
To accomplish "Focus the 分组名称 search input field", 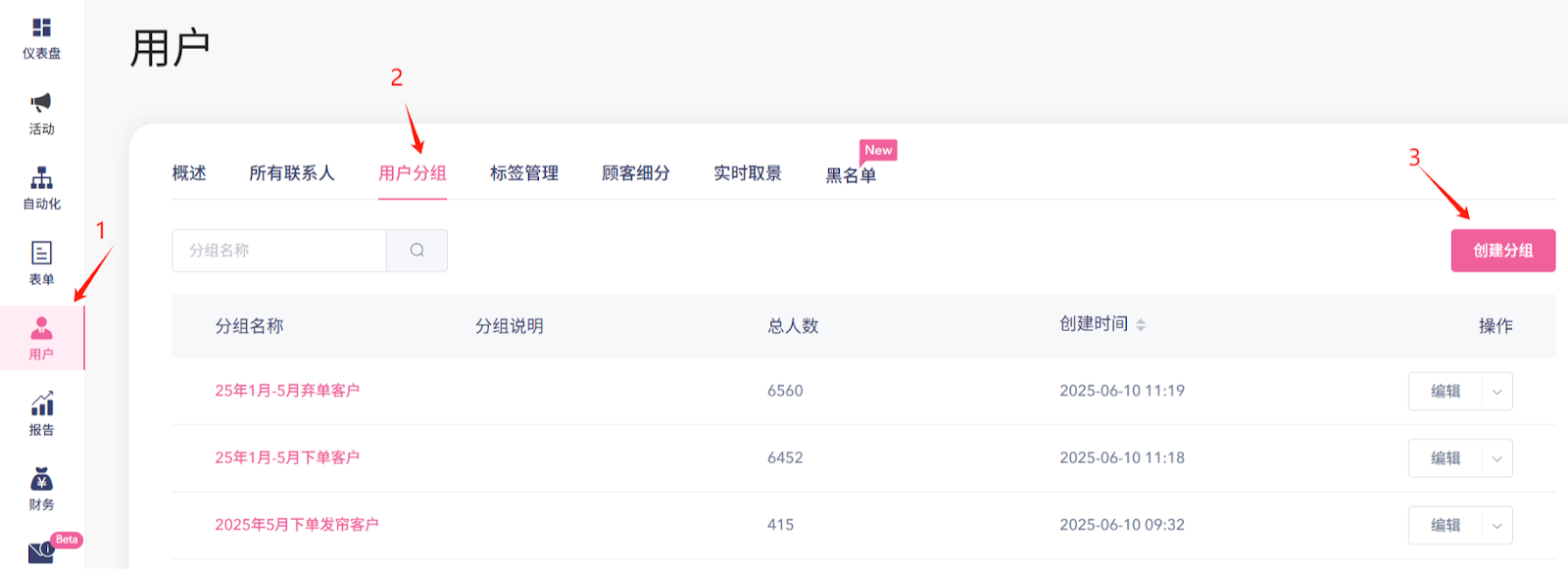I will click(x=279, y=251).
